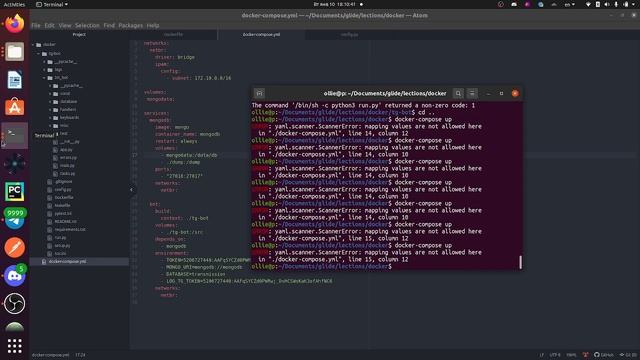This screenshot has width=640, height=360.
Task: Expand the database folder
Action: [x=51, y=102]
